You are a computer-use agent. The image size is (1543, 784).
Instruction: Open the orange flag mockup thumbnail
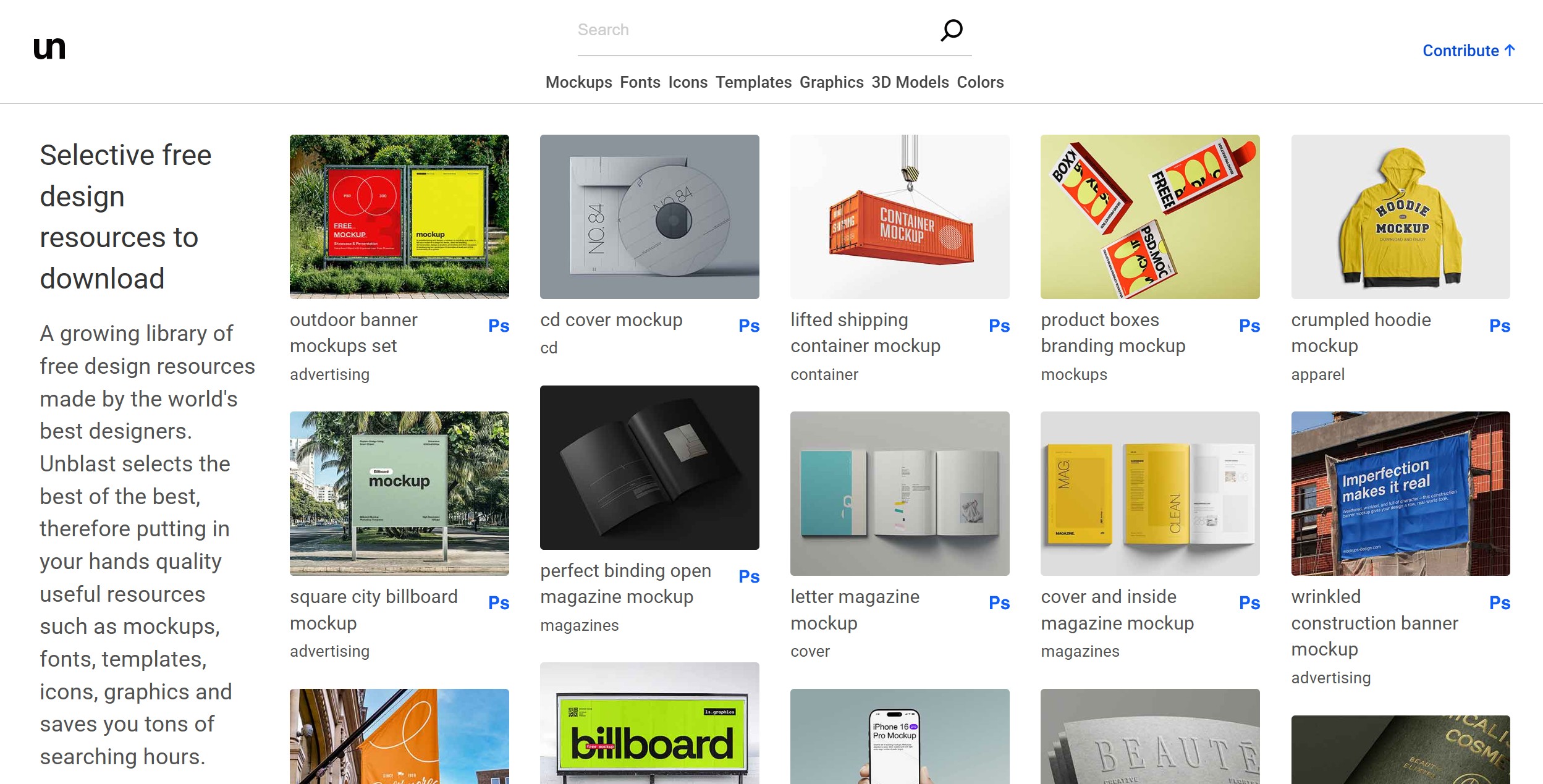click(399, 736)
